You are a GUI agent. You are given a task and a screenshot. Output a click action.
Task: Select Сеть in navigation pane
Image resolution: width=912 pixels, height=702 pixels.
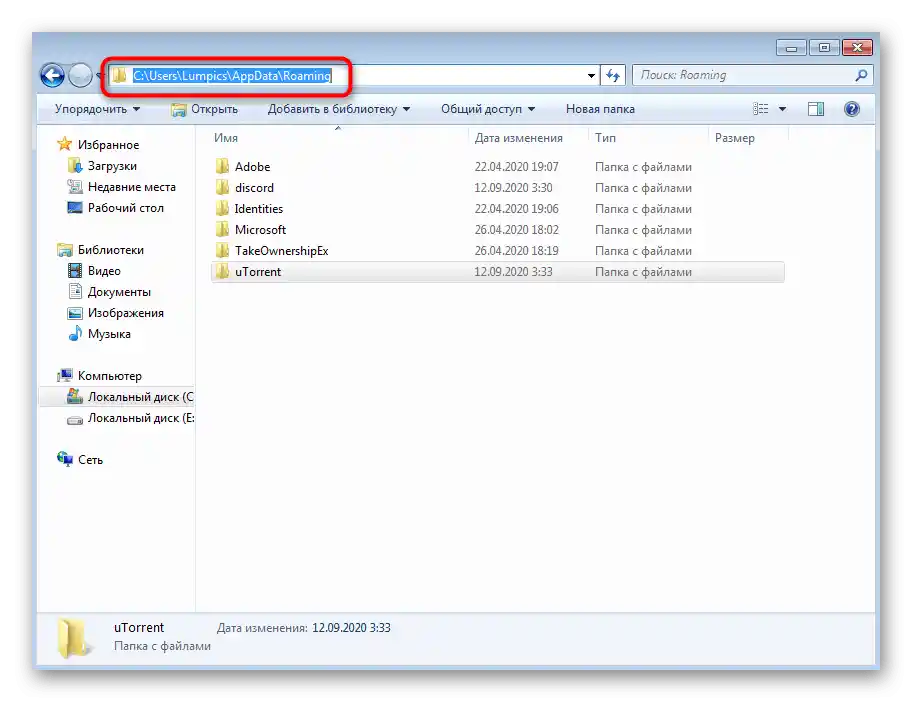[x=90, y=459]
